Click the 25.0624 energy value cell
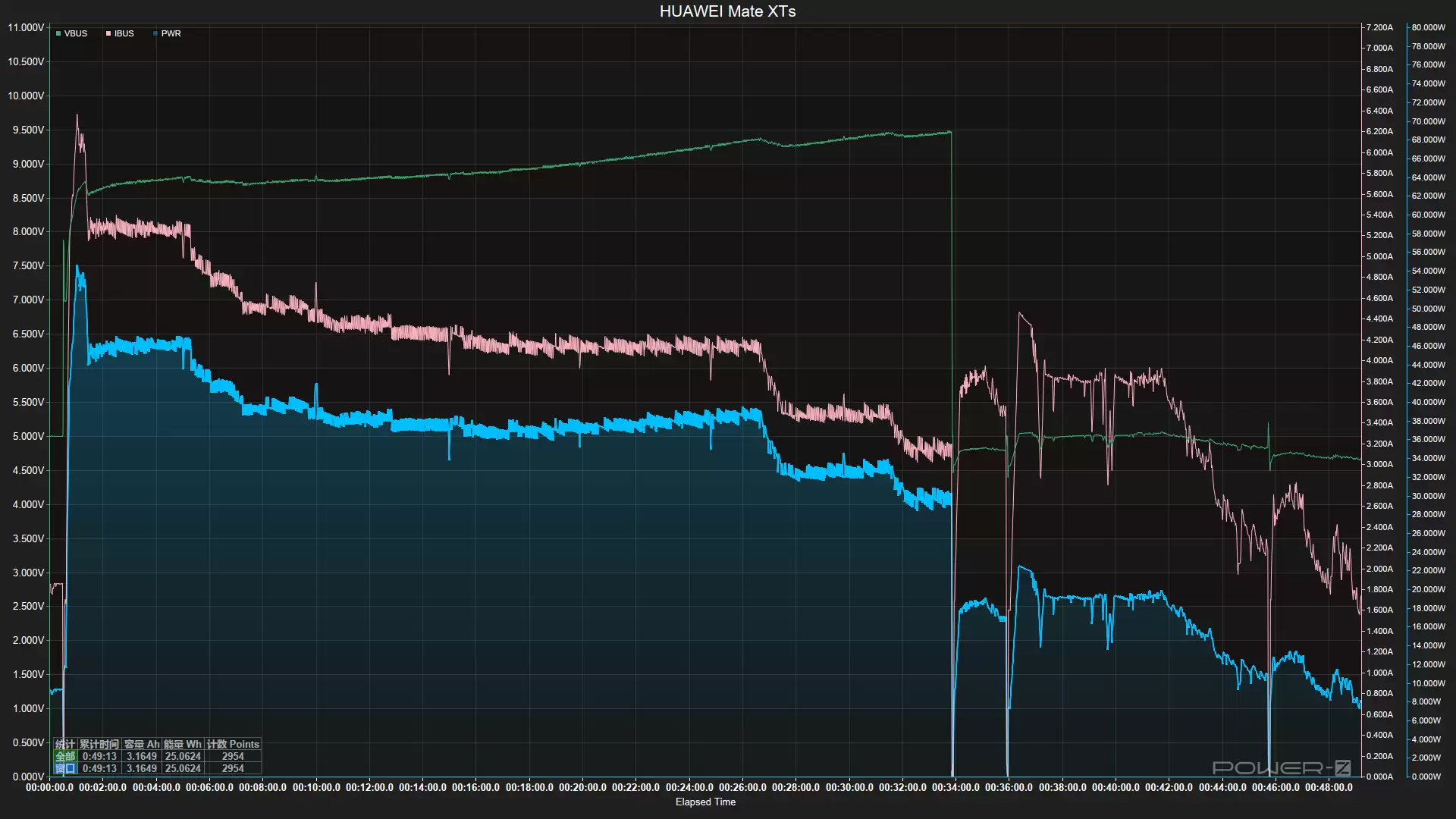Viewport: 1456px width, 819px height. pyautogui.click(x=182, y=756)
